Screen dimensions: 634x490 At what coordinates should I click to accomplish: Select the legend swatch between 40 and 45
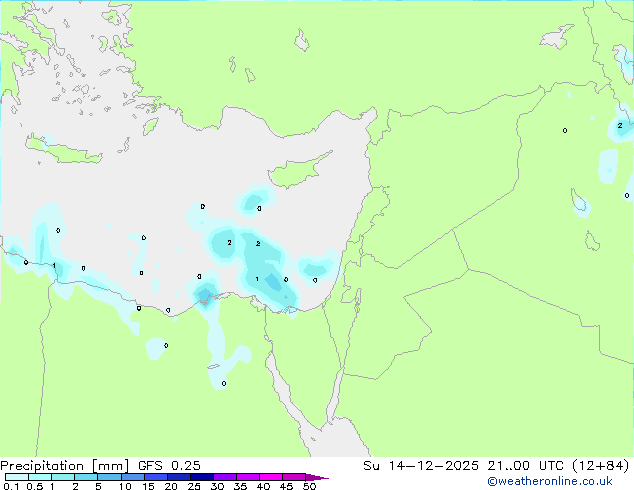pyautogui.click(x=271, y=477)
